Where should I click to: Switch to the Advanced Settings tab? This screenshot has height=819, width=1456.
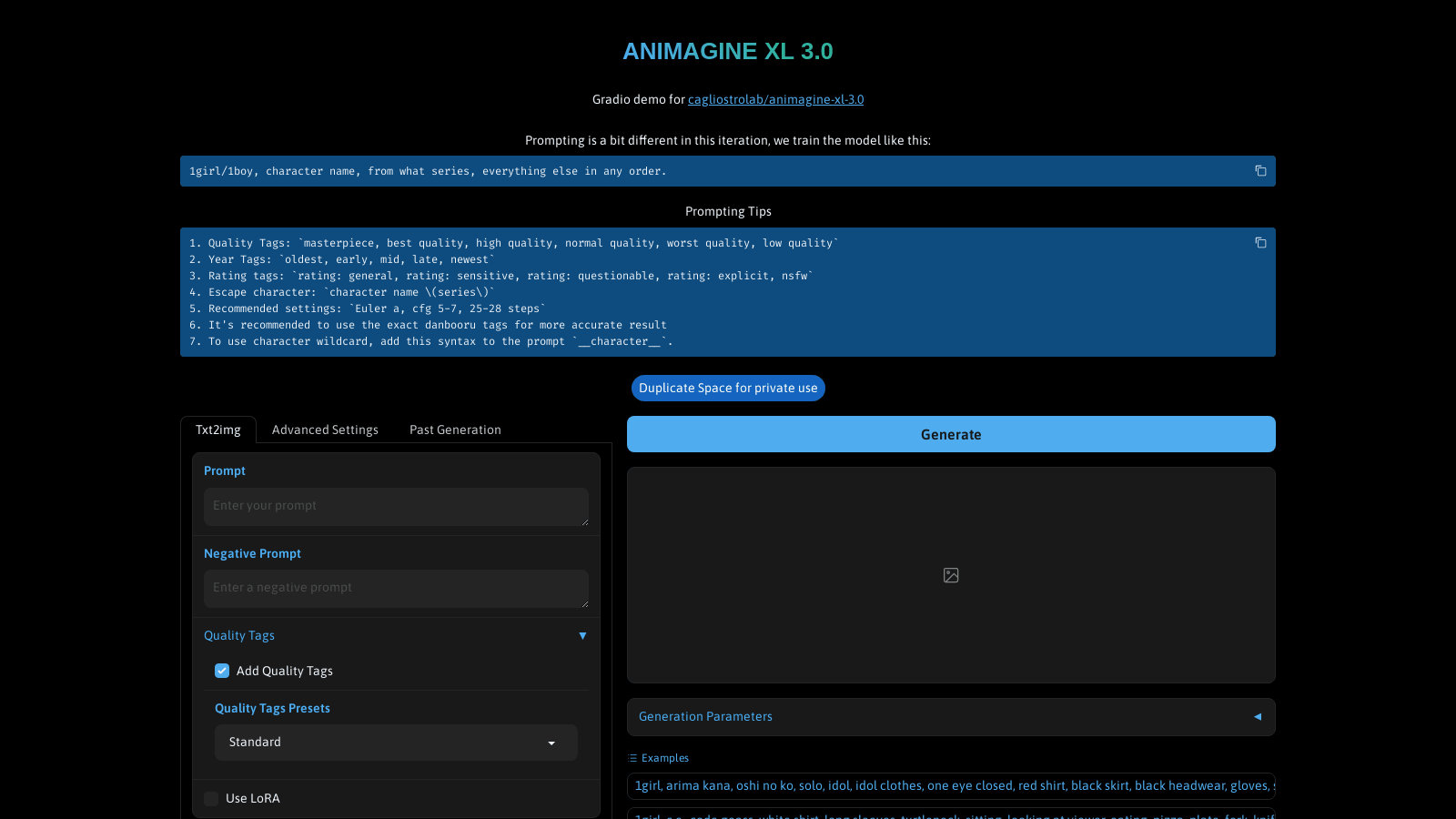coord(325,430)
